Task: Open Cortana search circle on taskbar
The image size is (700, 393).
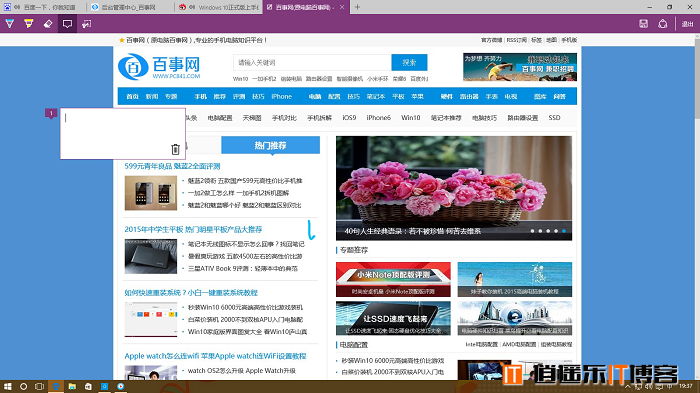Action: pyautogui.click(x=23, y=386)
